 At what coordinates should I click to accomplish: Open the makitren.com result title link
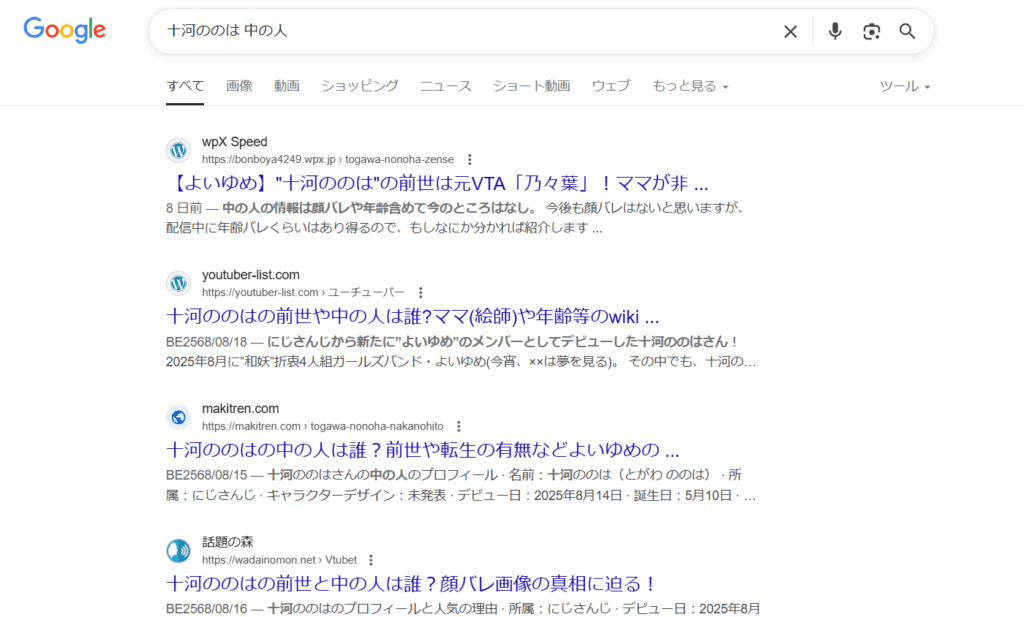click(422, 450)
